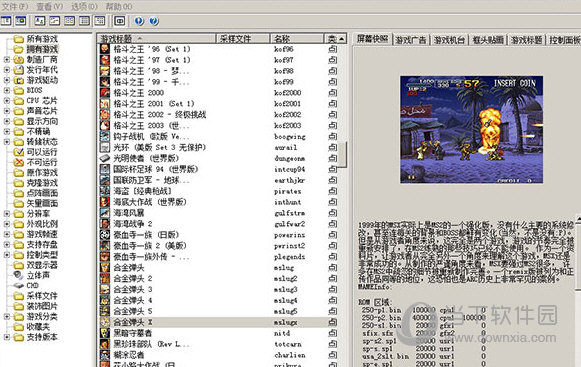Switch to the 游戏标题 tab
This screenshot has height=367, width=581.
526,40
